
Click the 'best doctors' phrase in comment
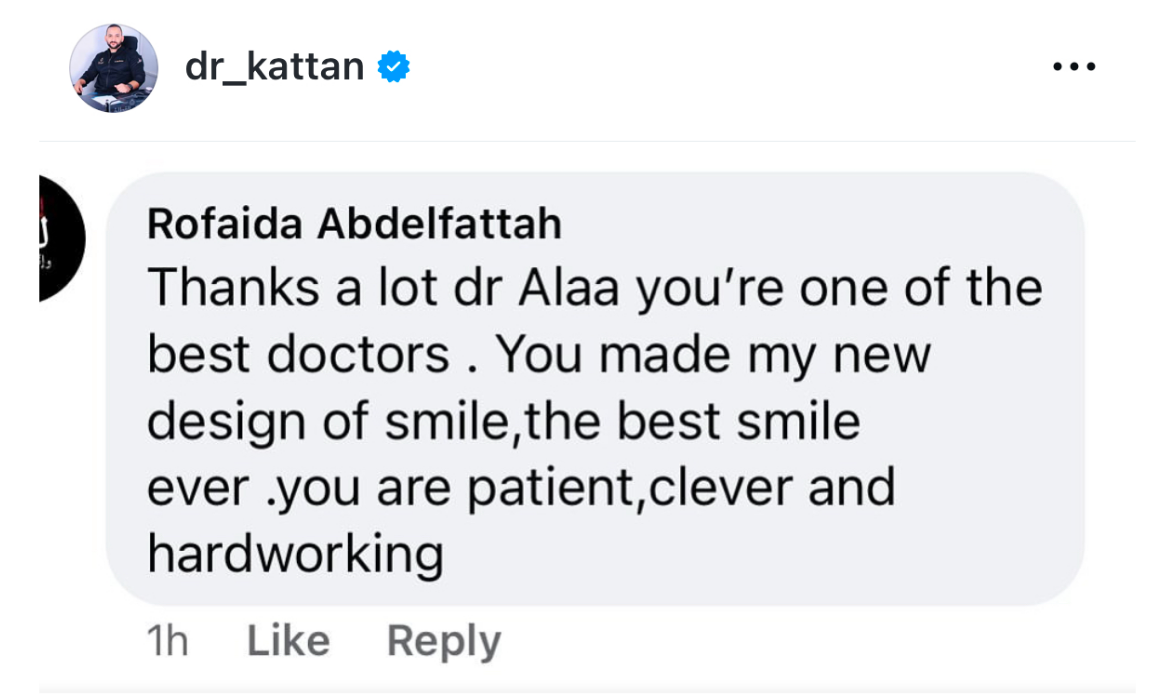(x=298, y=355)
